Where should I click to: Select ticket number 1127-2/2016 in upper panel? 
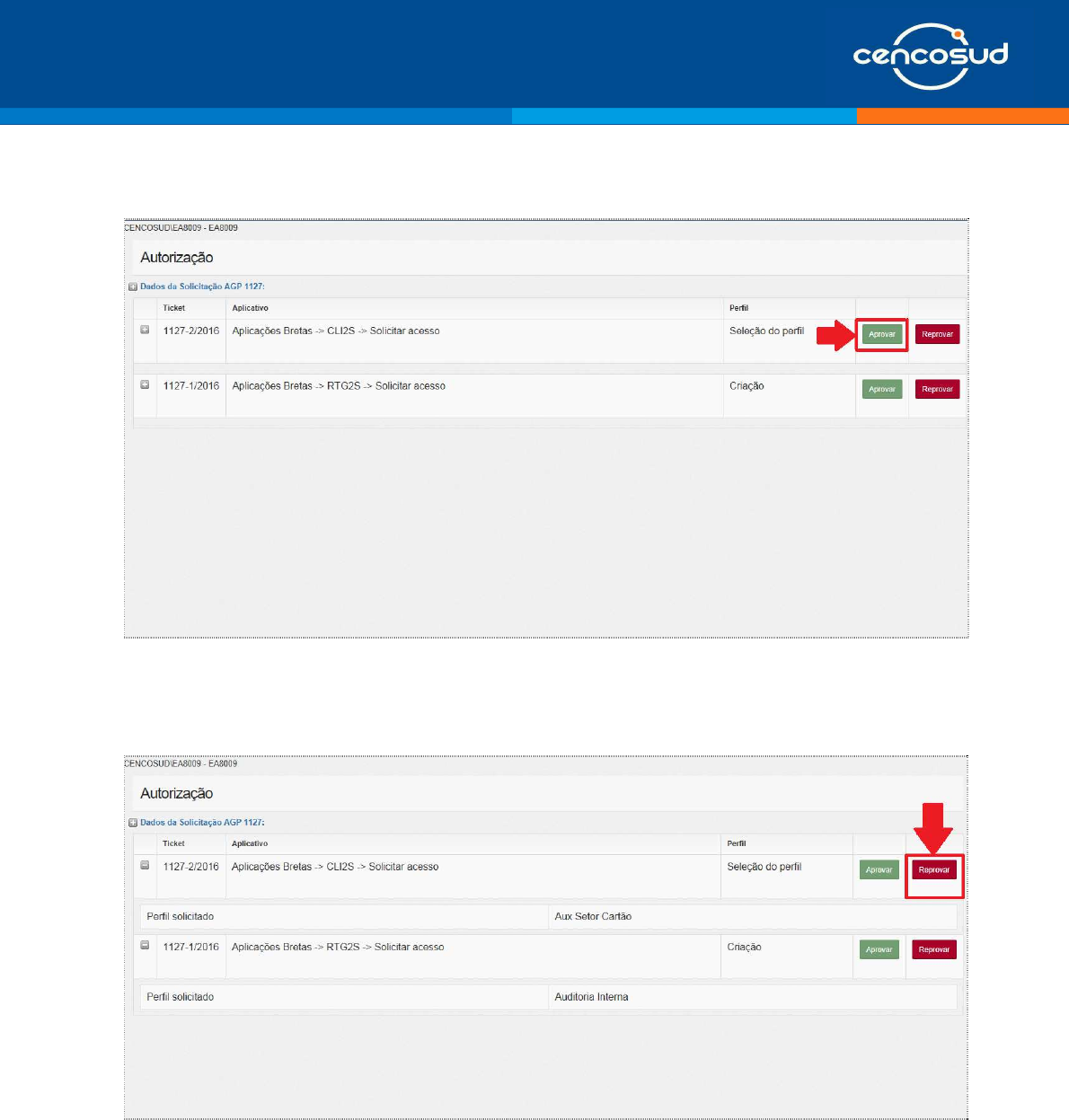pyautogui.click(x=191, y=331)
